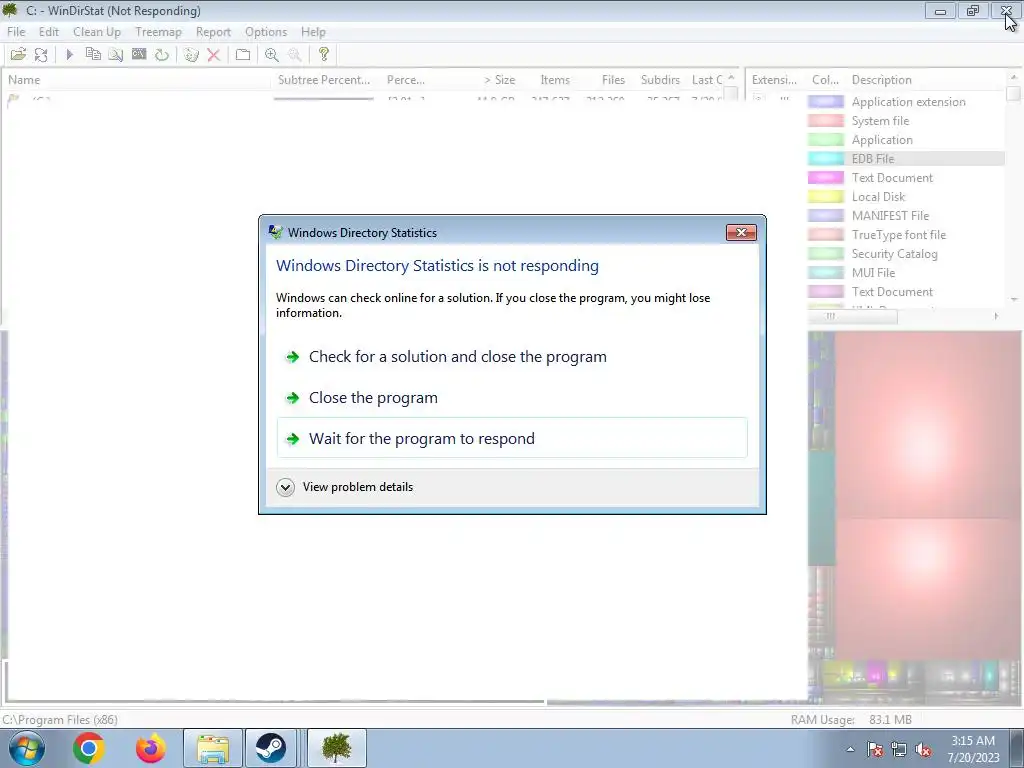The image size is (1024, 768).
Task: Open Firefox from the taskbar
Action: pyautogui.click(x=150, y=748)
